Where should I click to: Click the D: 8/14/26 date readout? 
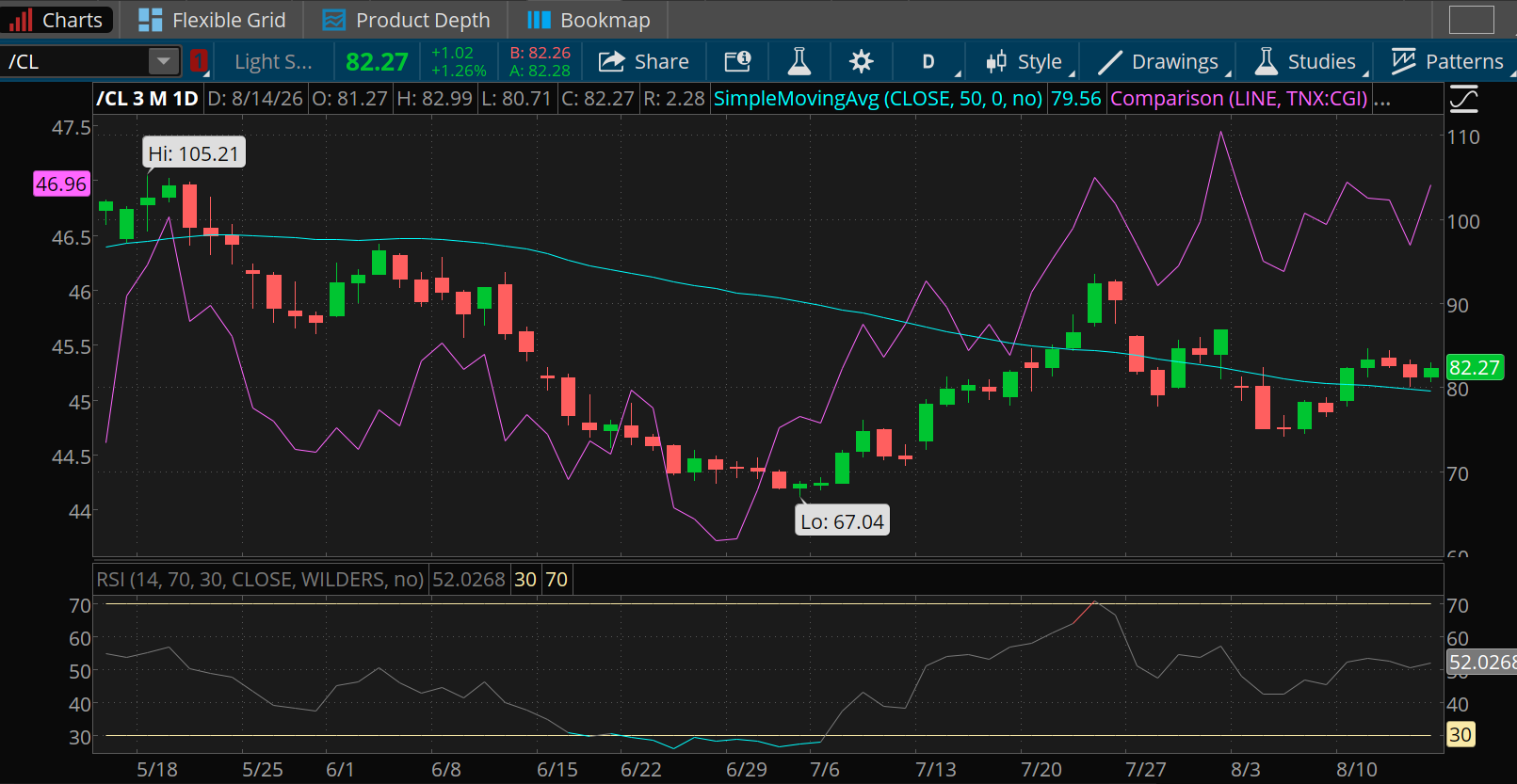coord(255,99)
